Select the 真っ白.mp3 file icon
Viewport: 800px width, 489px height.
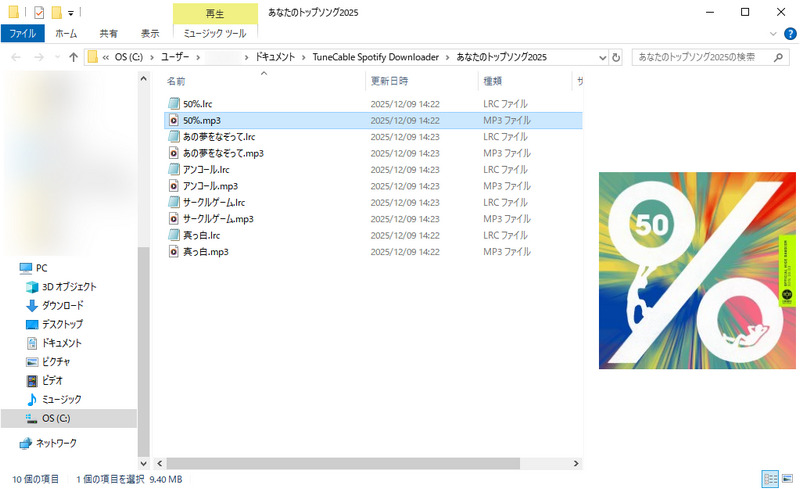pos(174,252)
